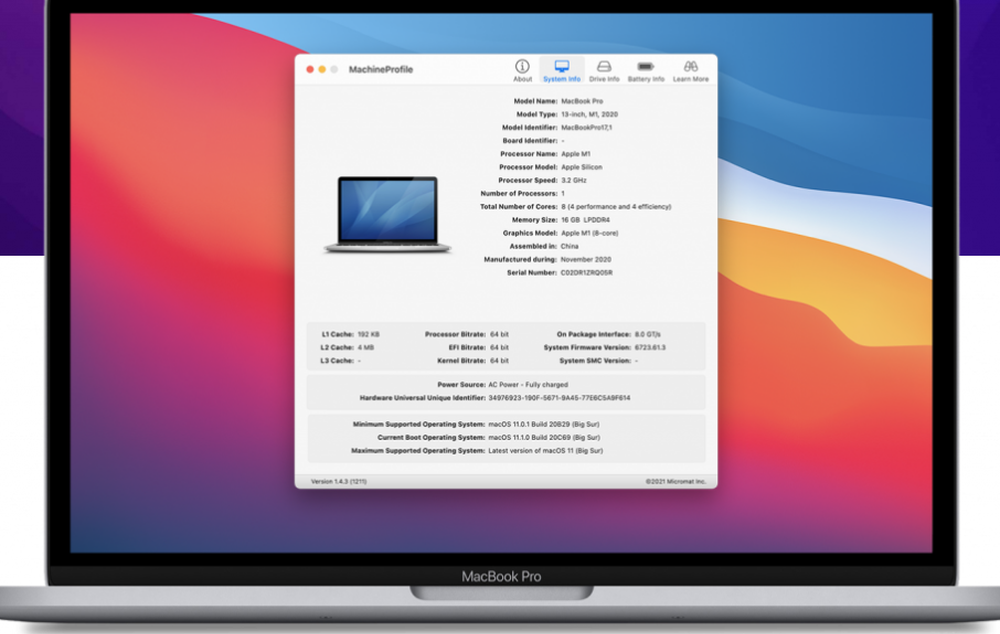The height and width of the screenshot is (634, 1000).
Task: Select the 'Apple Silicon' processor model value
Action: click(581, 167)
